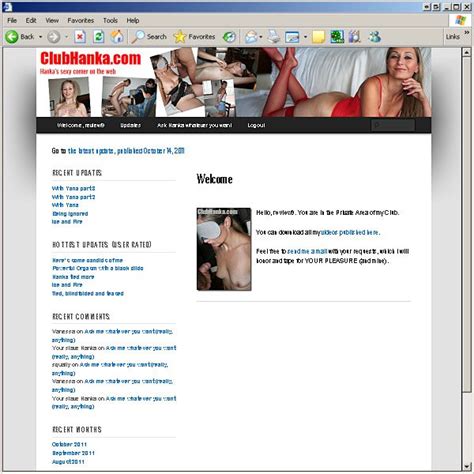The width and height of the screenshot is (474, 474).
Task: Open the File menu
Action: pos(12,20)
